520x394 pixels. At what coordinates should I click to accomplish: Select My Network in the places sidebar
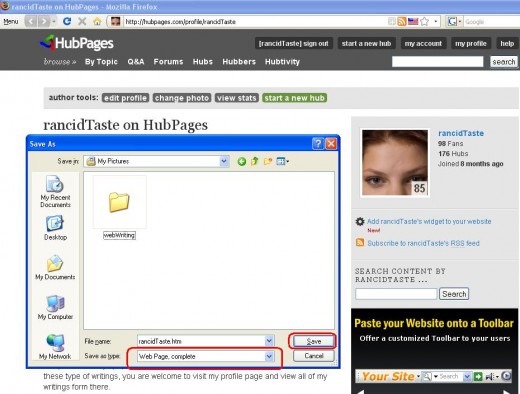point(55,347)
